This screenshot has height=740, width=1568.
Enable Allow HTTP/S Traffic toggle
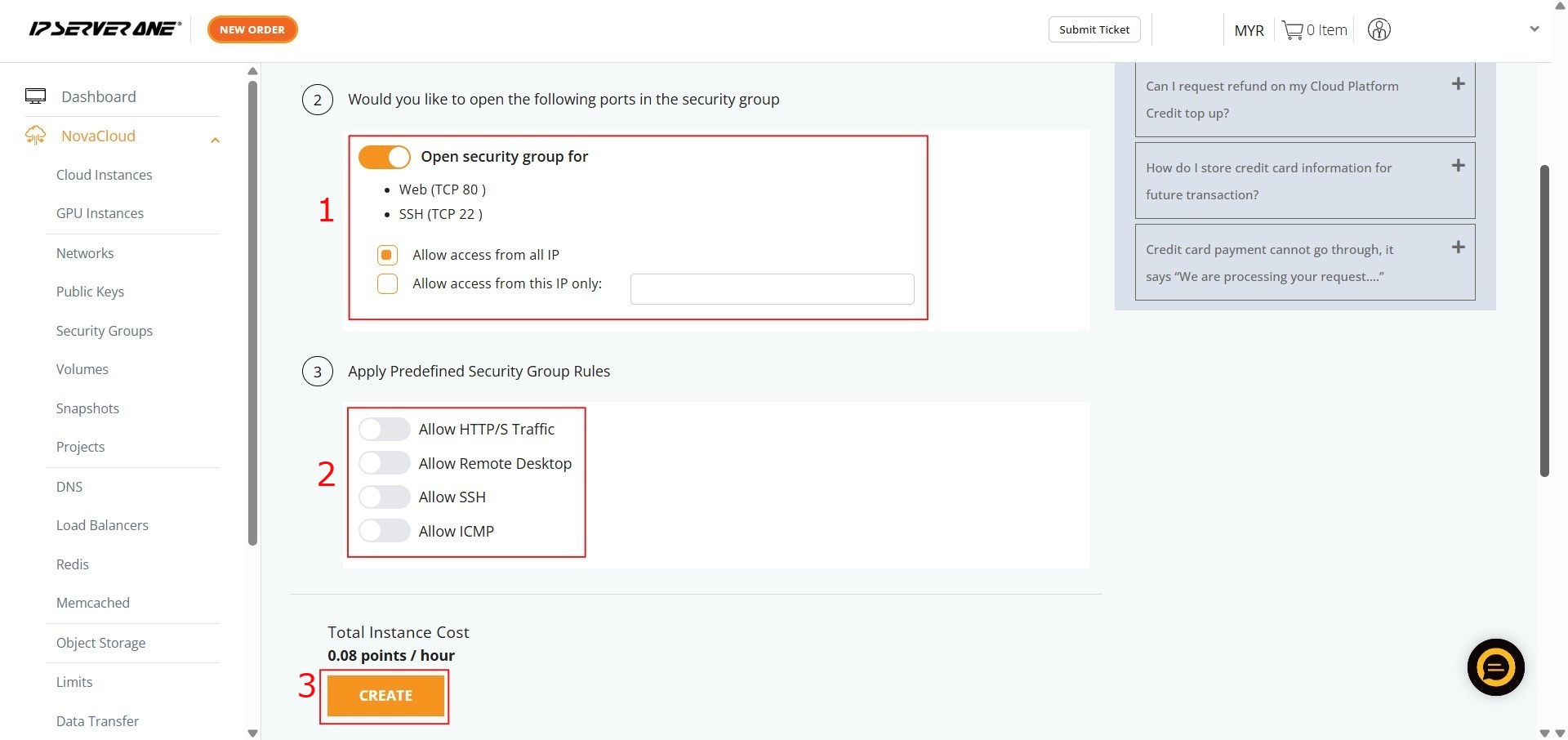click(385, 430)
